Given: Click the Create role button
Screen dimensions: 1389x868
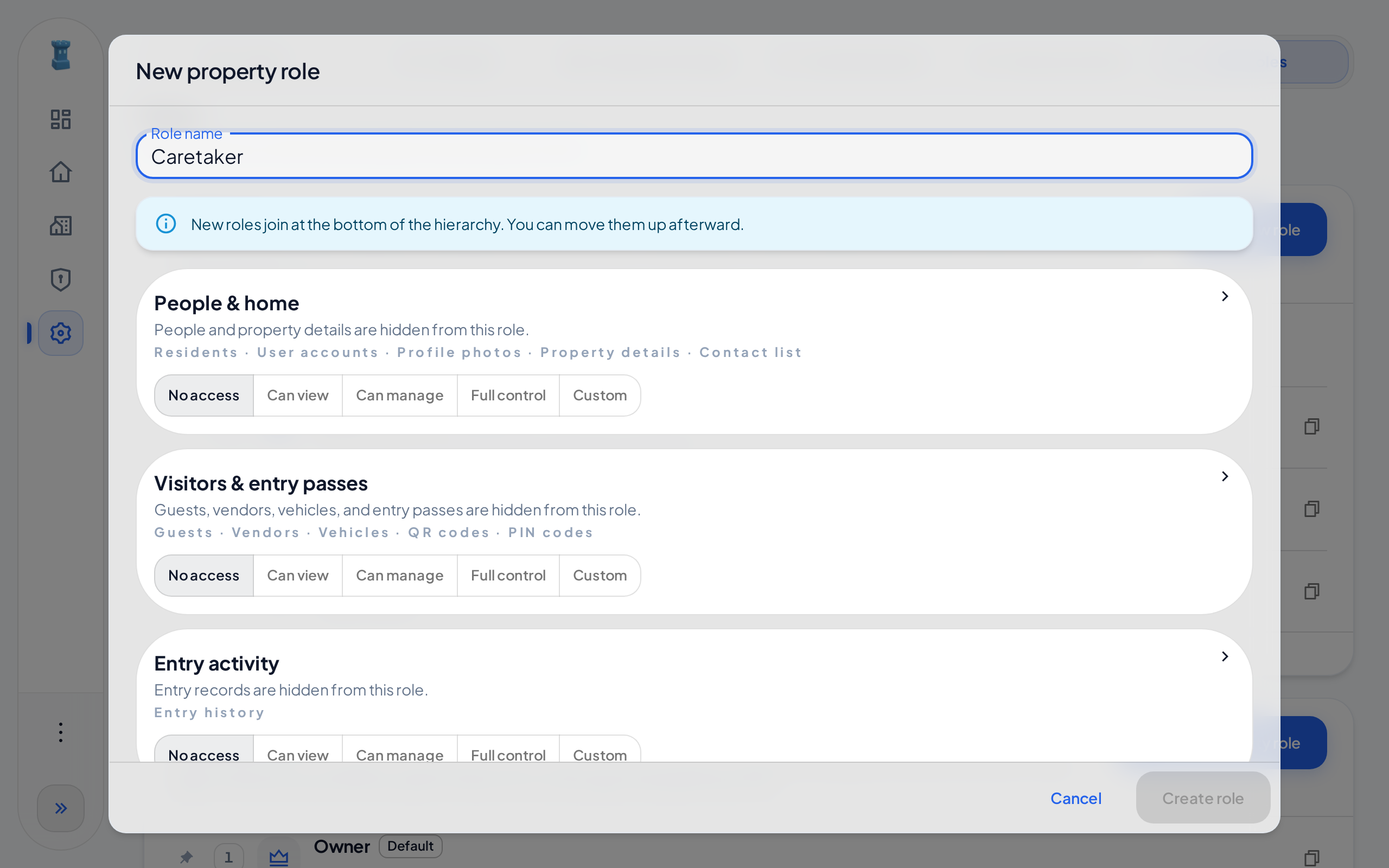Looking at the screenshot, I should 1202,798.
